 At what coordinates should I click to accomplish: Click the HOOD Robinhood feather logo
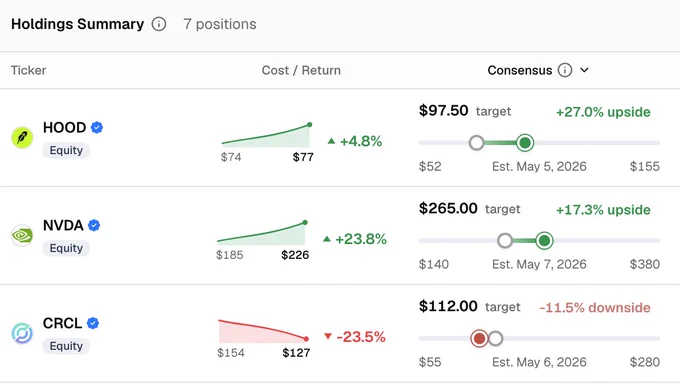pyautogui.click(x=22, y=138)
